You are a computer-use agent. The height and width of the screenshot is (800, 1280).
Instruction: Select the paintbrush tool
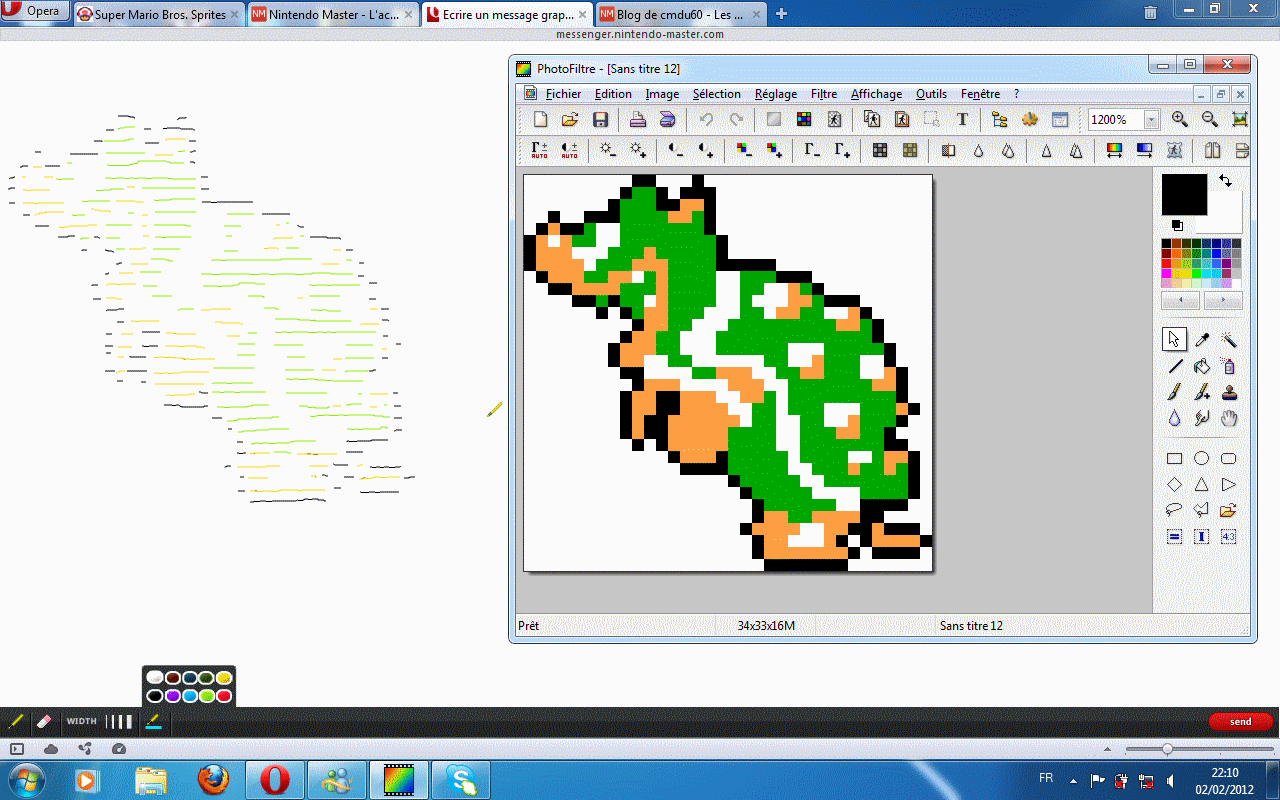[1175, 393]
